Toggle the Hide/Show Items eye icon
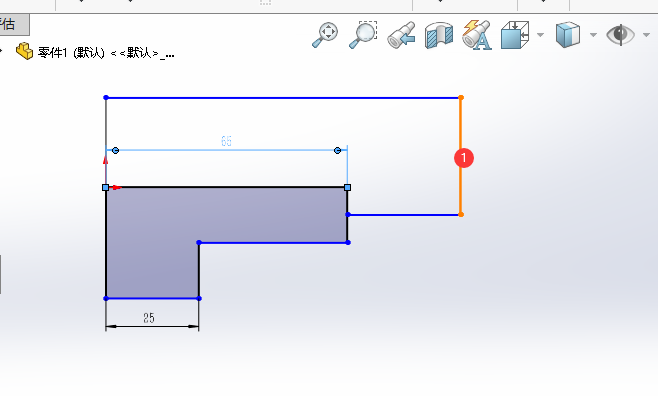The width and height of the screenshot is (658, 396). point(620,34)
